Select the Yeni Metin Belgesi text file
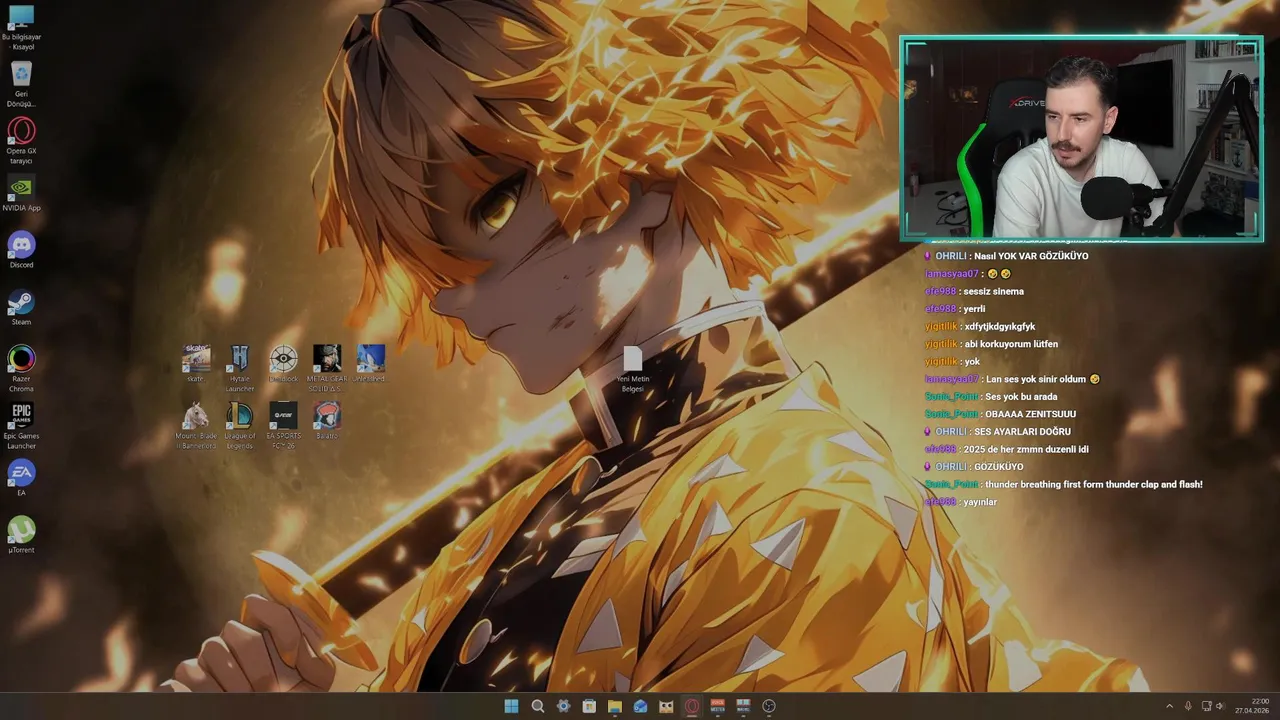Image resolution: width=1280 pixels, height=720 pixels. coord(633,370)
